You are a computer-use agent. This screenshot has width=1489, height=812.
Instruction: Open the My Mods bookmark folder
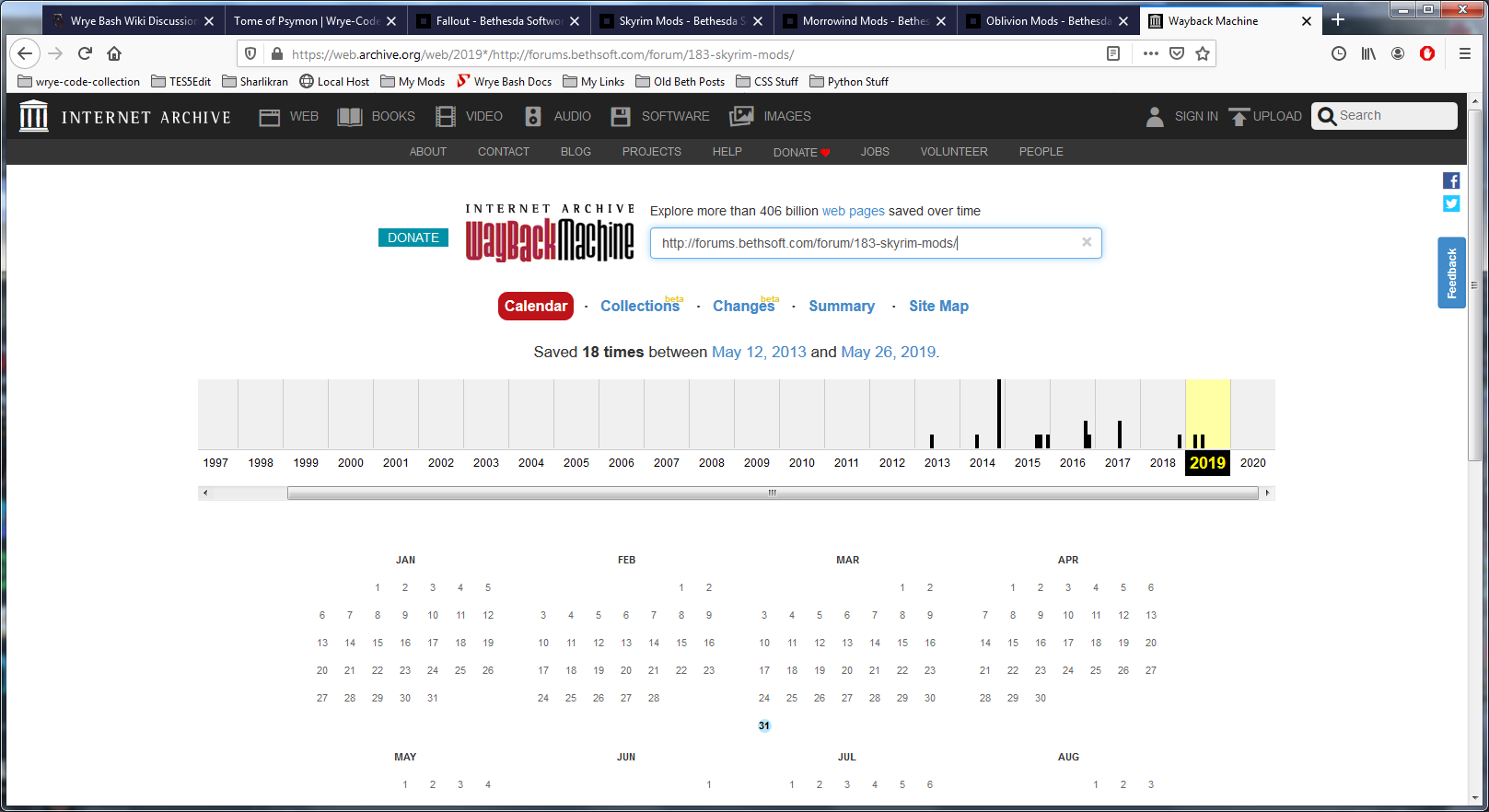(413, 82)
